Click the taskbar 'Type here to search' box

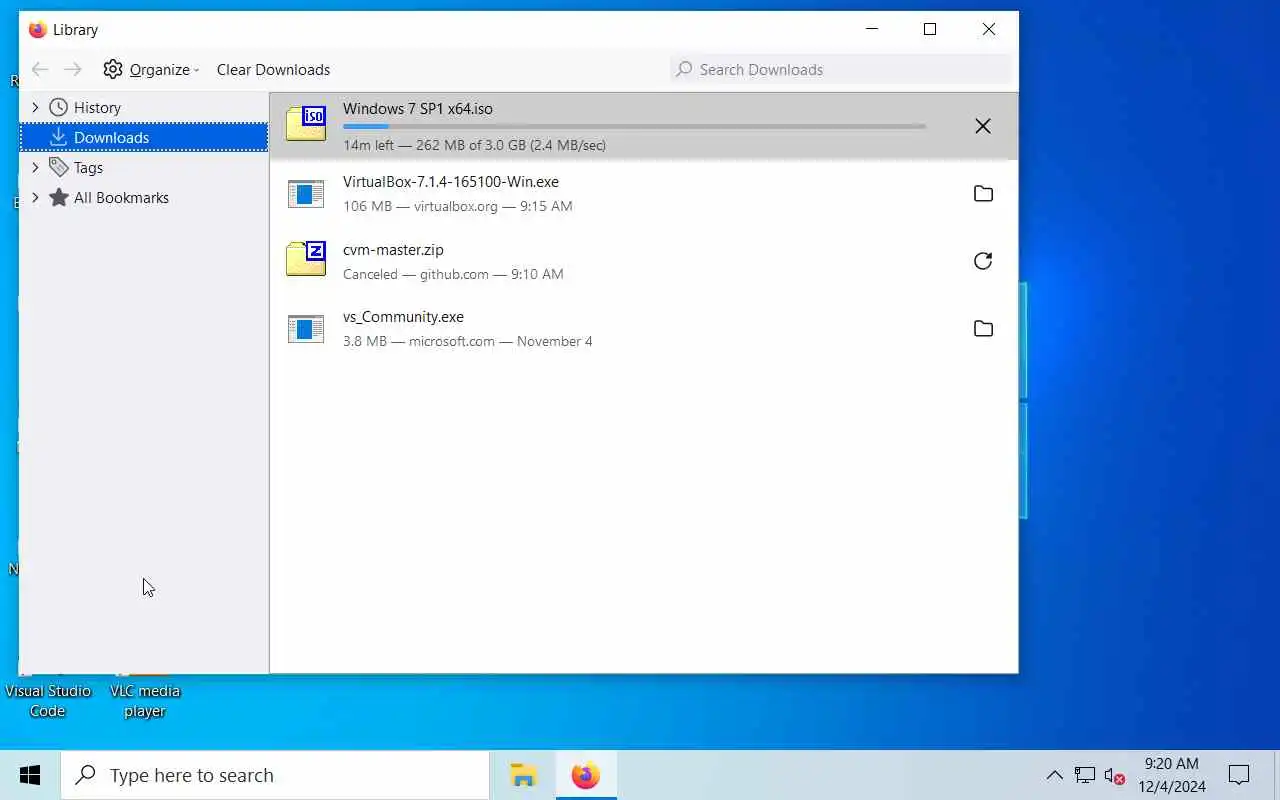click(275, 775)
